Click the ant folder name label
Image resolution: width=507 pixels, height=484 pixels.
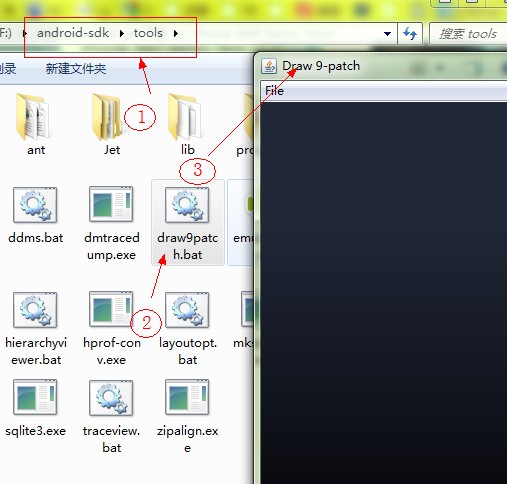(36, 150)
